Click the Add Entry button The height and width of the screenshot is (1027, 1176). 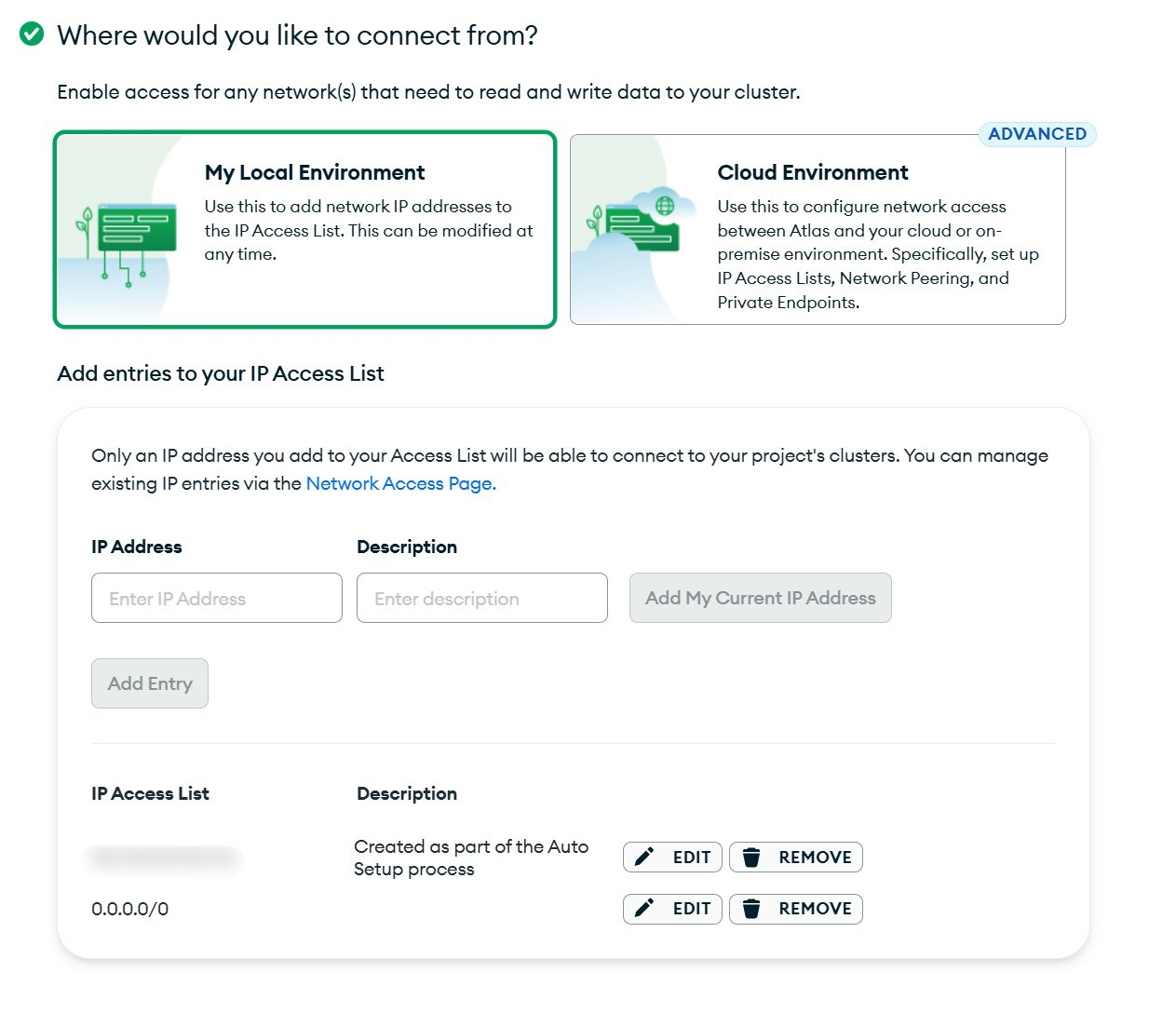coord(150,683)
